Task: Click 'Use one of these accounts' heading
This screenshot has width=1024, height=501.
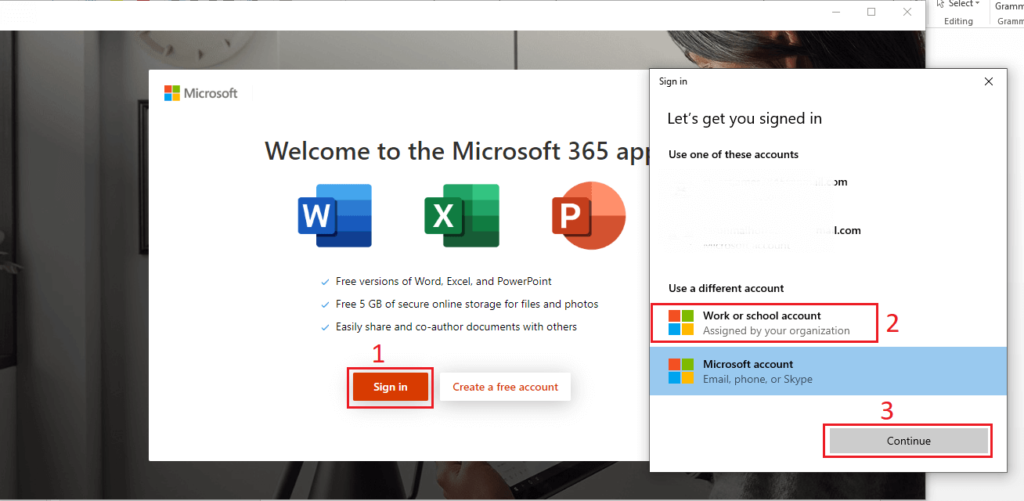Action: (733, 155)
